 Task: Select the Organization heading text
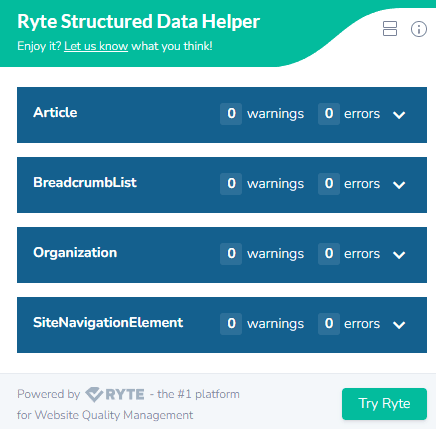coord(75,253)
